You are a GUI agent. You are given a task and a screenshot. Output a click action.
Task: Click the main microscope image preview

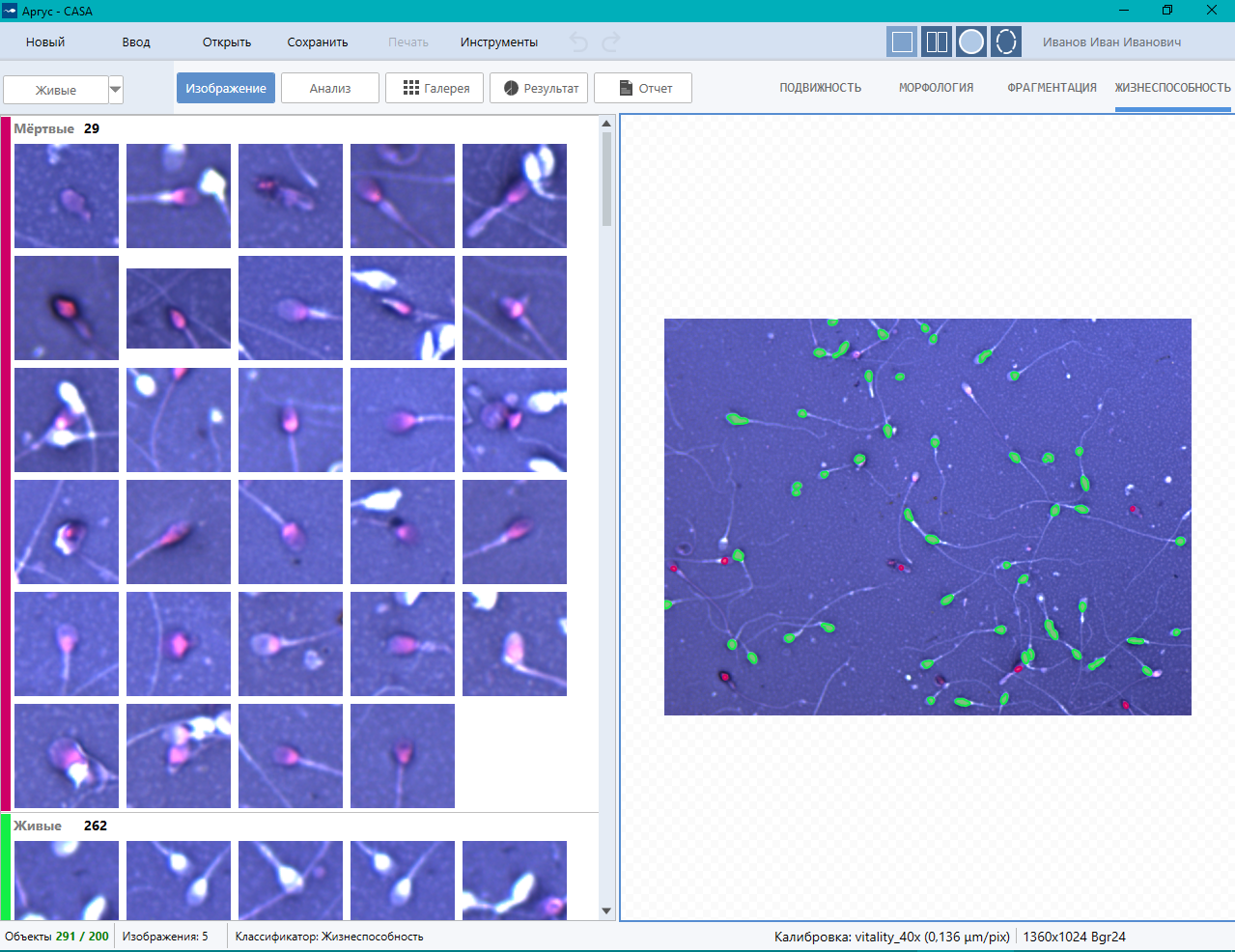(927, 517)
